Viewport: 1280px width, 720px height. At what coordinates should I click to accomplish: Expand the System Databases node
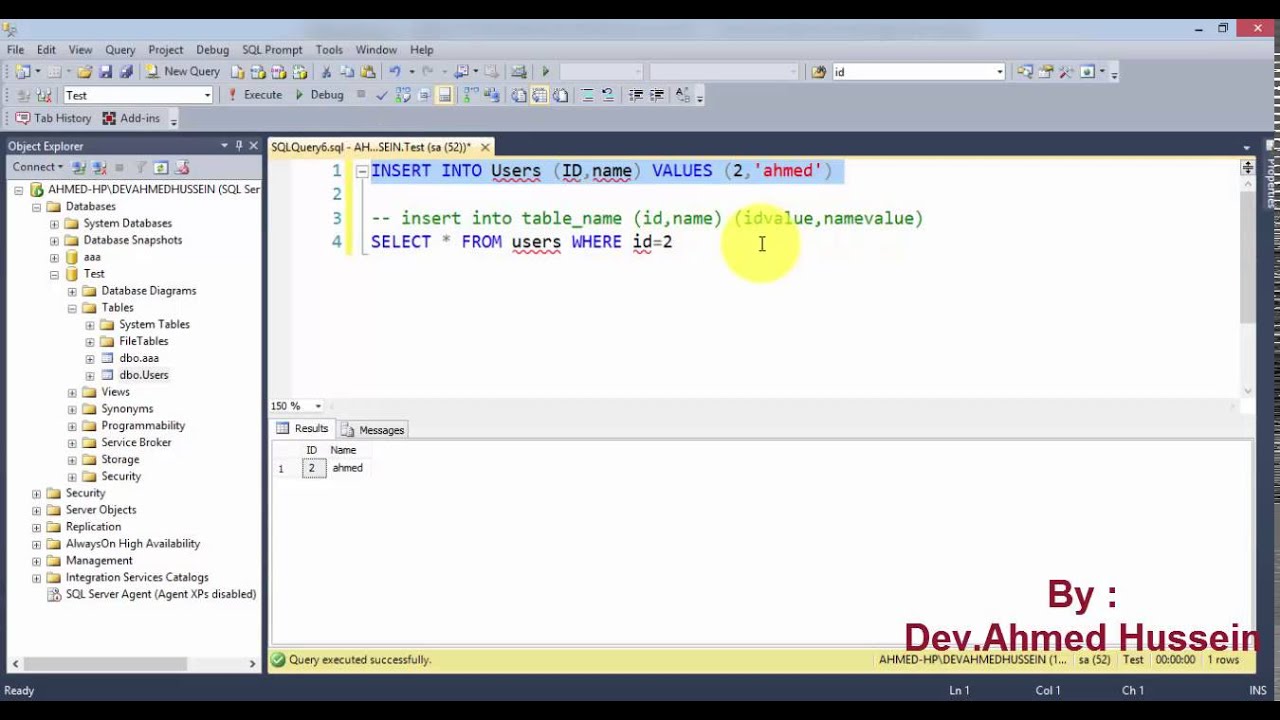[55, 224]
